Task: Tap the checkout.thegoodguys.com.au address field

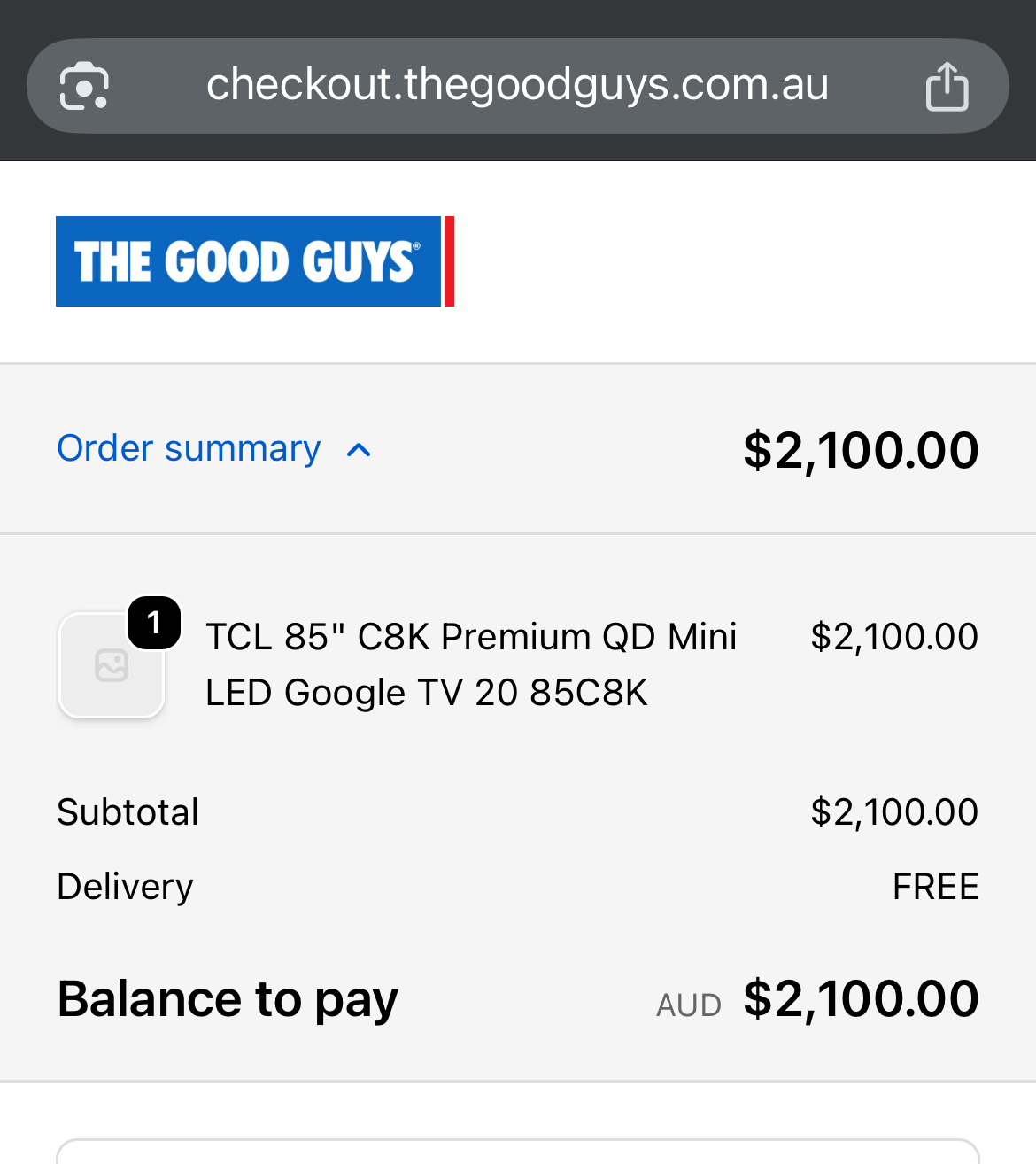Action: [x=518, y=86]
